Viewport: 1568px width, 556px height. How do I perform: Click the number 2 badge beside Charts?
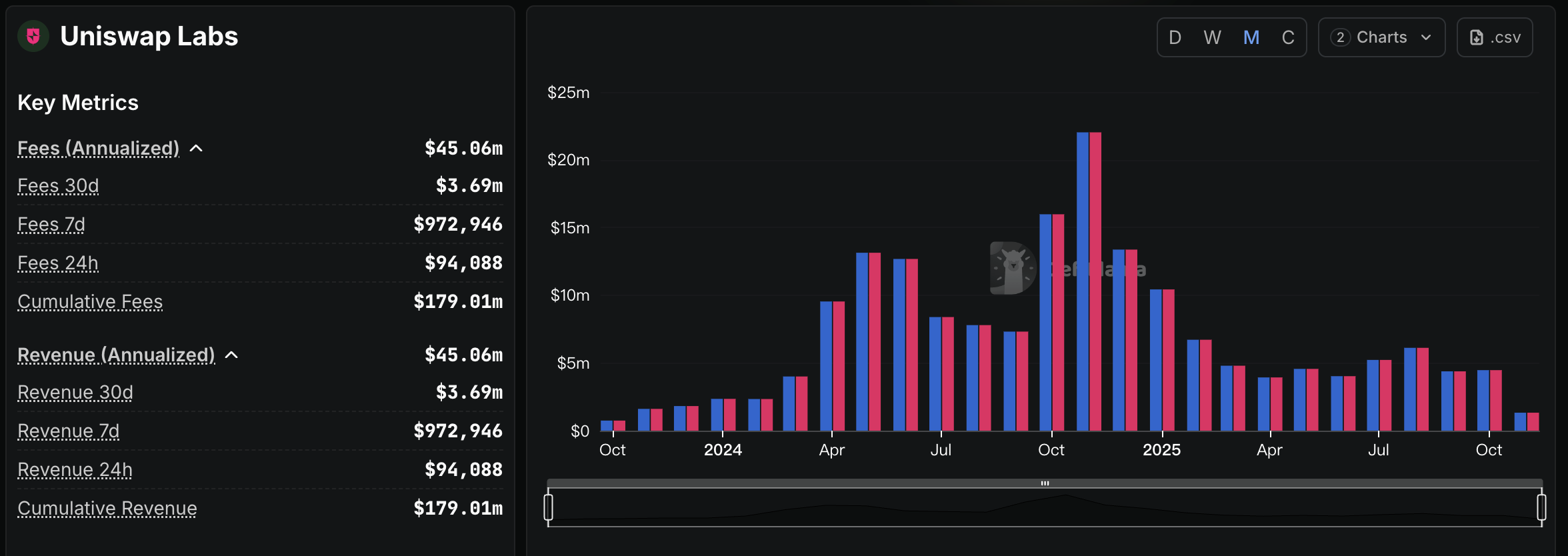(1340, 37)
